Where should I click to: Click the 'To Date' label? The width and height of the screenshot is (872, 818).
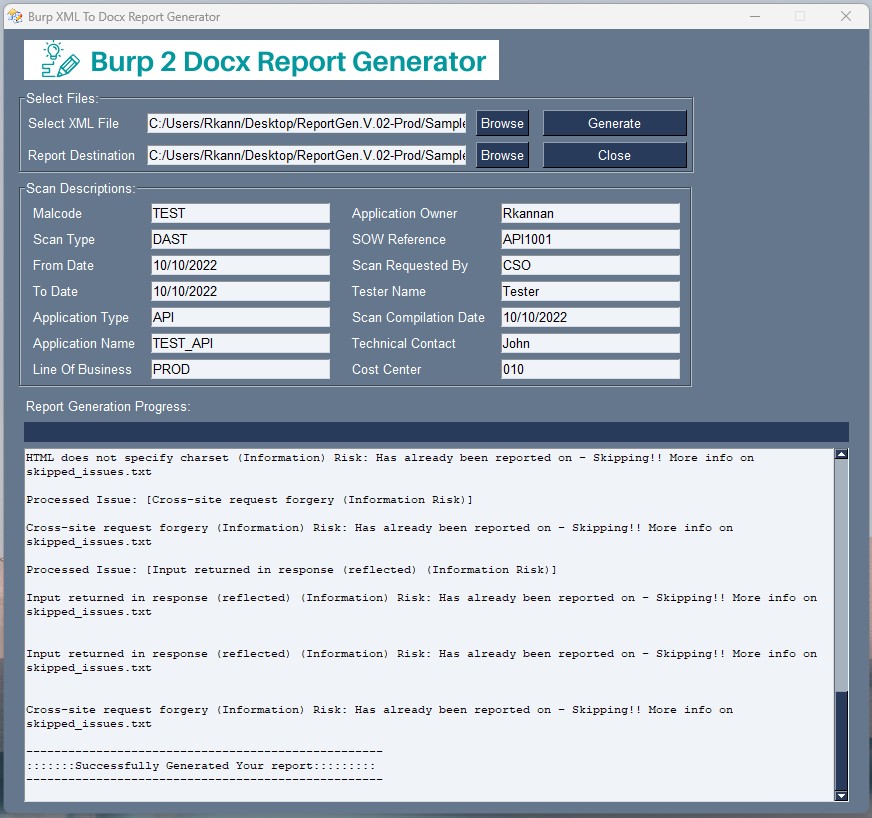(55, 291)
